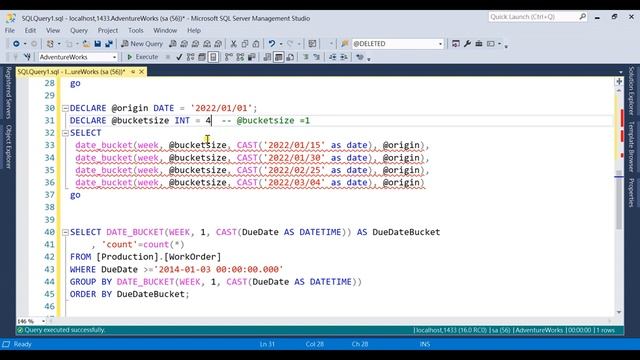
Task: Collapse the SELECT block at line 32
Action: click(65, 133)
